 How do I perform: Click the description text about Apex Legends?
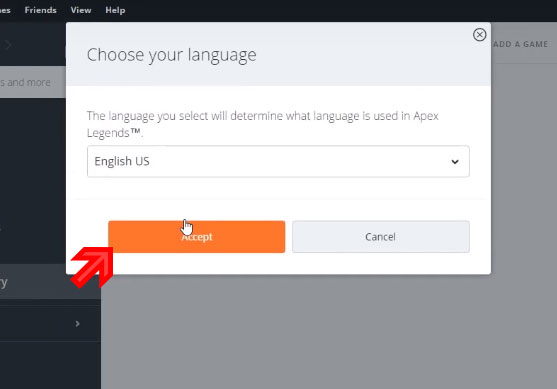coord(263,124)
